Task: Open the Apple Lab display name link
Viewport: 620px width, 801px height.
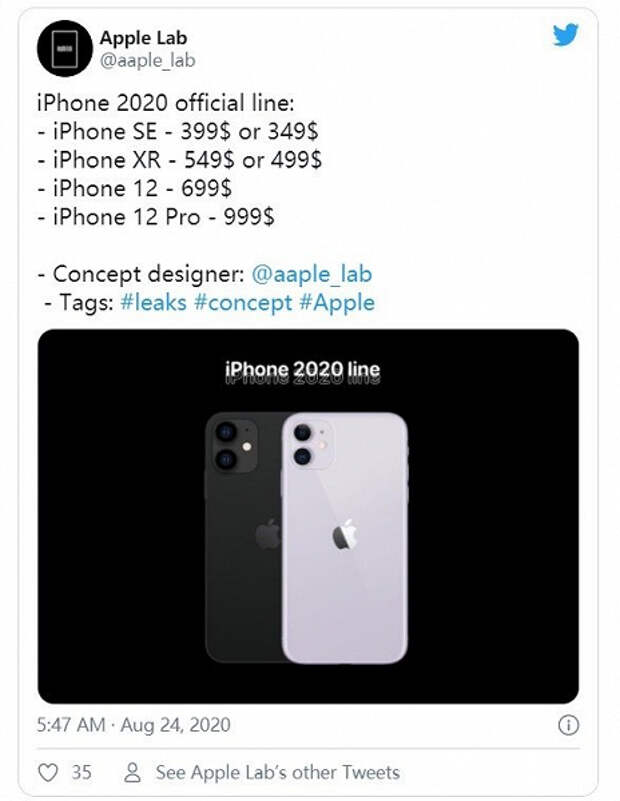Action: [143, 38]
